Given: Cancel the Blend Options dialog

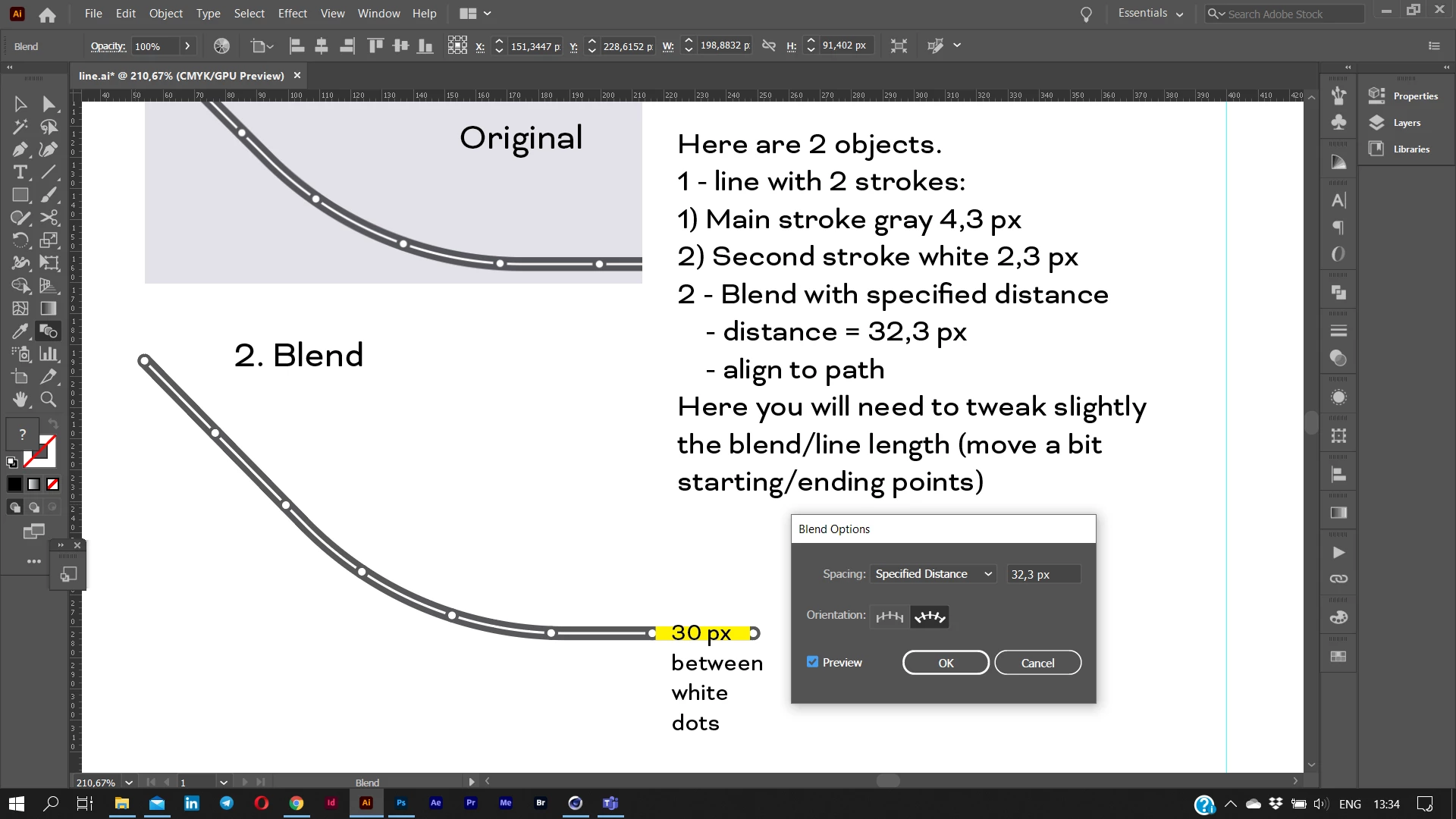Looking at the screenshot, I should tap(1037, 663).
